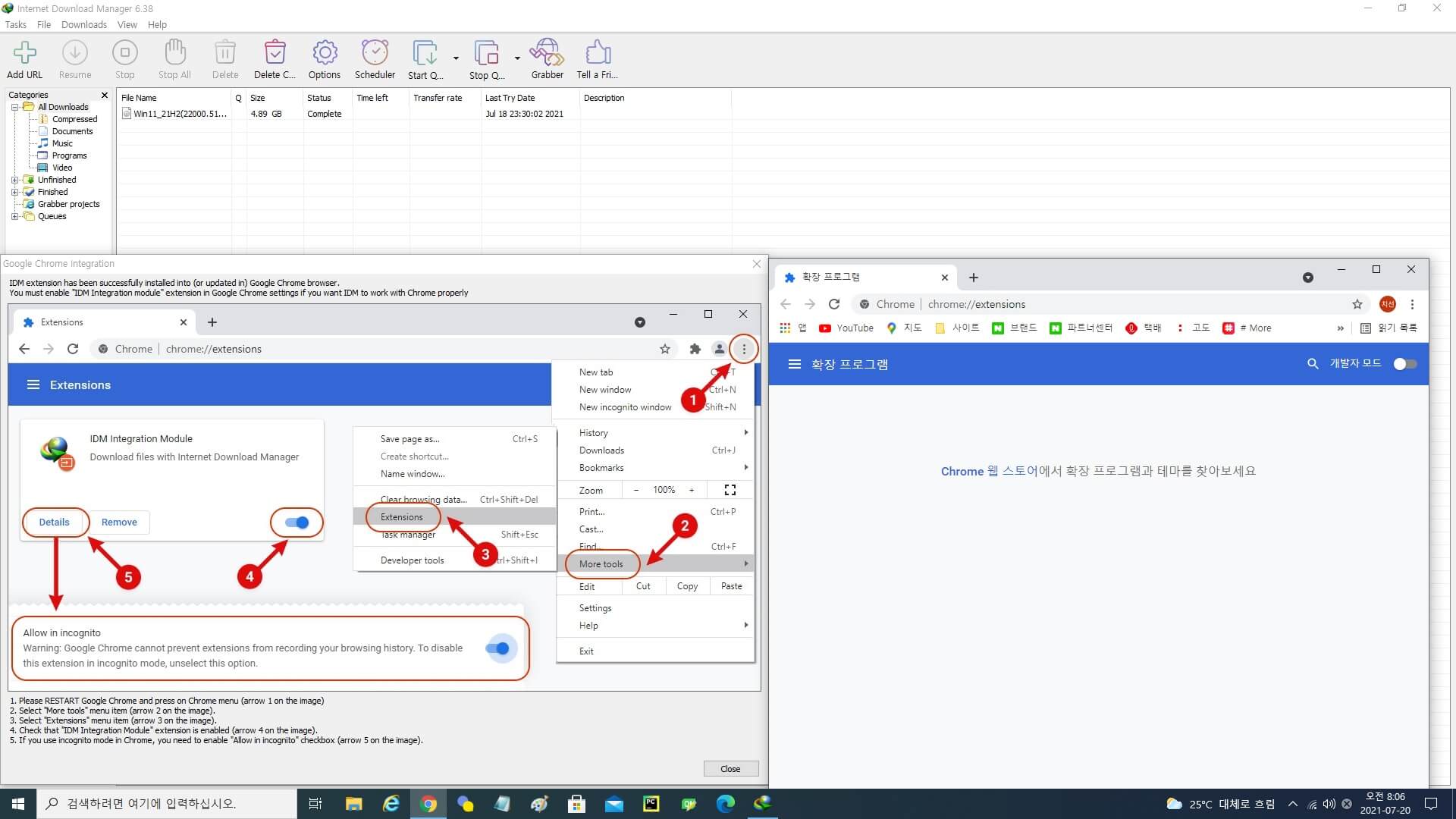
Task: Expand the Unfinished category node
Action: coord(14,180)
